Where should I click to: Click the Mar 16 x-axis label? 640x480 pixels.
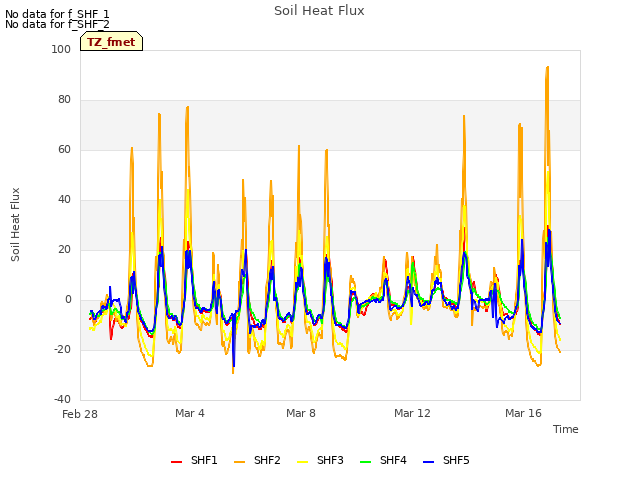point(523,413)
